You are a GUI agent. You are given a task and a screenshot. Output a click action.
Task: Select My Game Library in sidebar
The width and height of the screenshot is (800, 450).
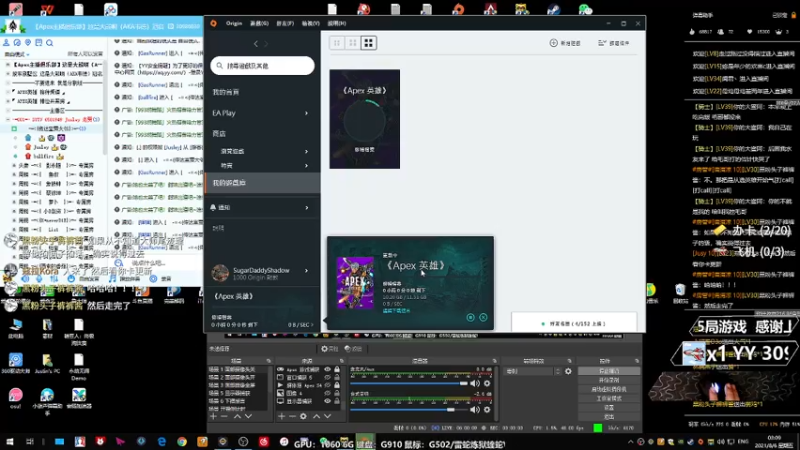click(262, 183)
